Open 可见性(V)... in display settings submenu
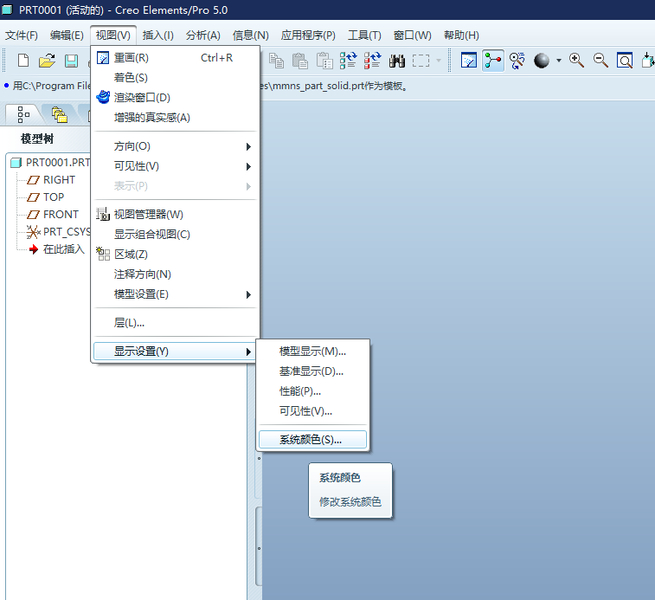Image resolution: width=655 pixels, height=600 pixels. pyautogui.click(x=313, y=412)
